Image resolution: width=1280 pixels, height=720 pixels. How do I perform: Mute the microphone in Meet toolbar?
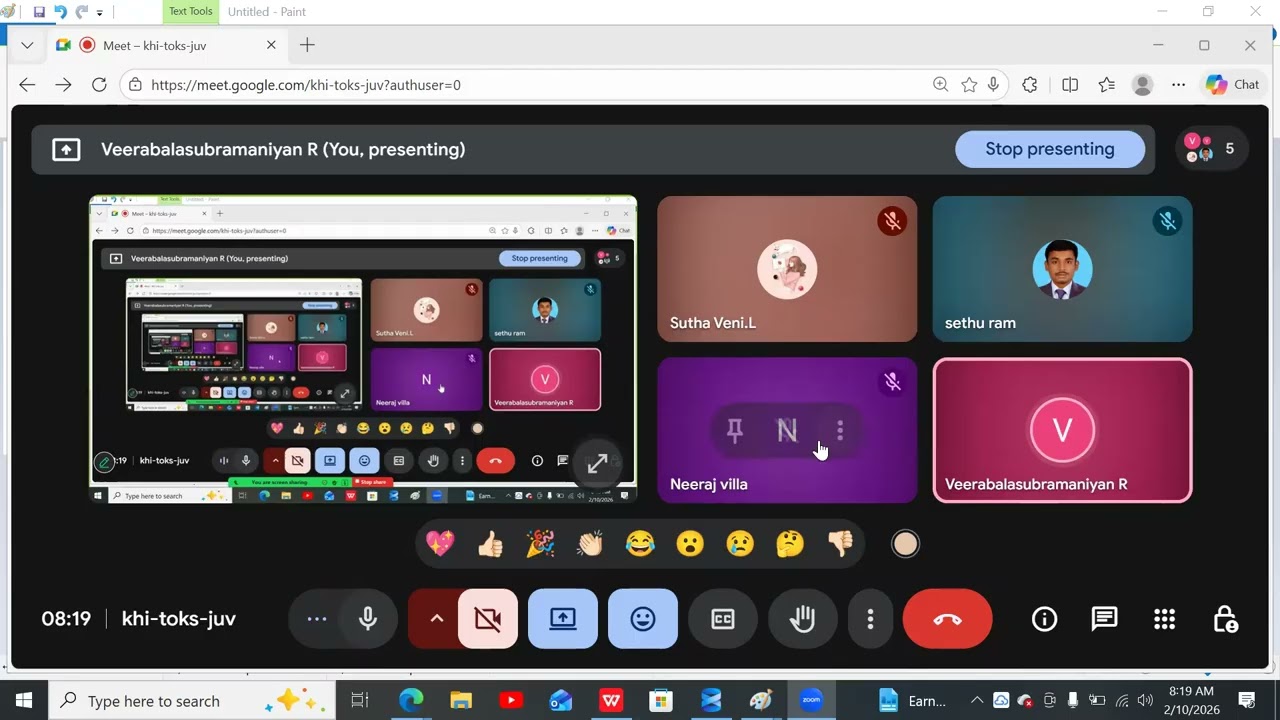[368, 619]
